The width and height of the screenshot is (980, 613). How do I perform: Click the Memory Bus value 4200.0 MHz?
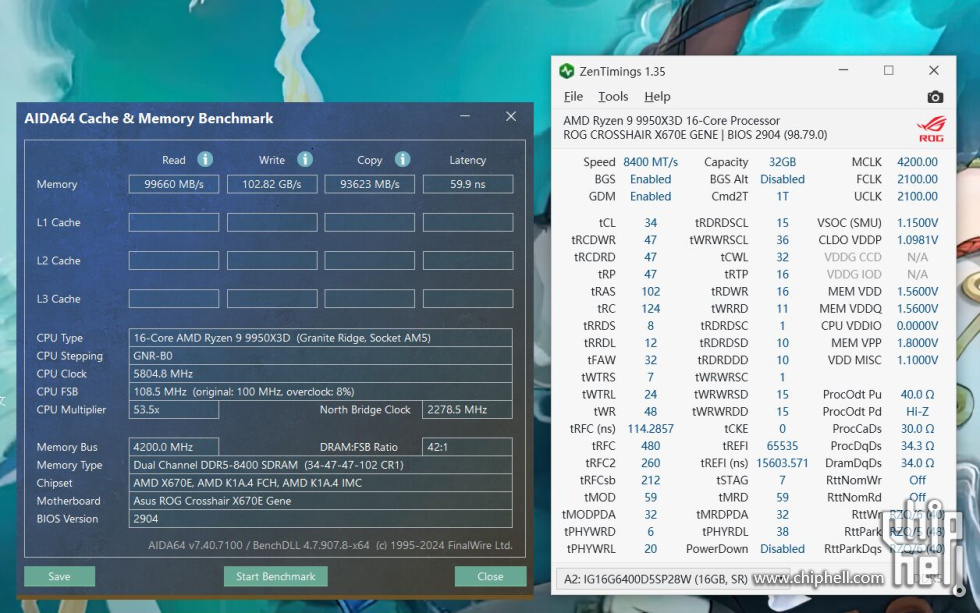[174, 447]
